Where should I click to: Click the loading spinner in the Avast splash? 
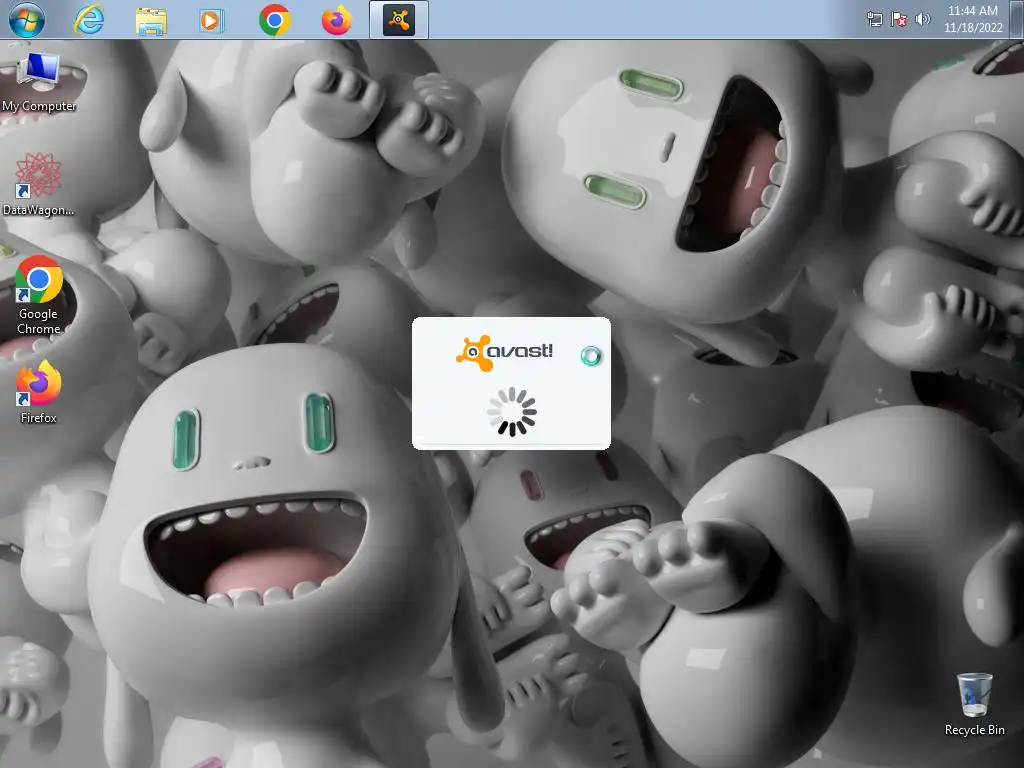[x=512, y=411]
